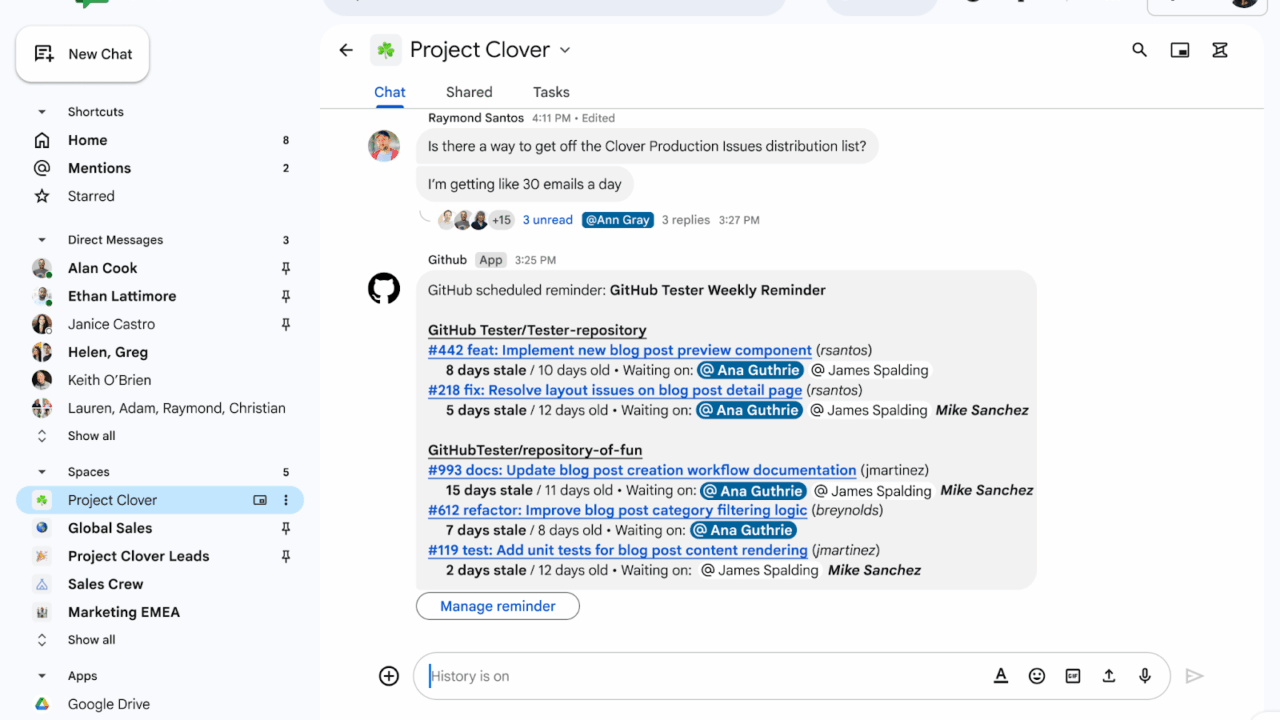1280x720 pixels.
Task: Click the pop-out icon on the Project Clover row
Action: 260,500
